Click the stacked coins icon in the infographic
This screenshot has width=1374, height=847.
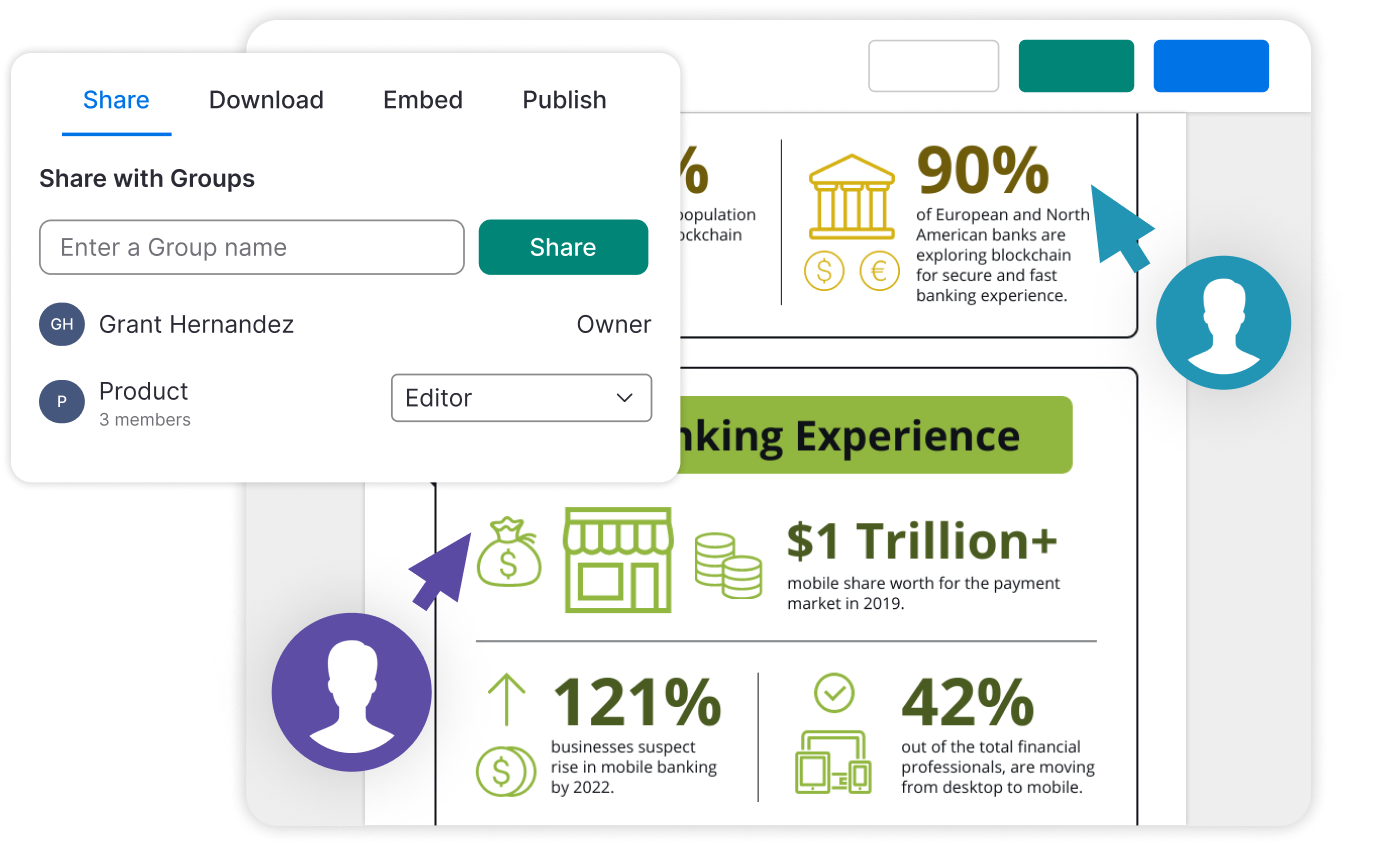[x=729, y=565]
